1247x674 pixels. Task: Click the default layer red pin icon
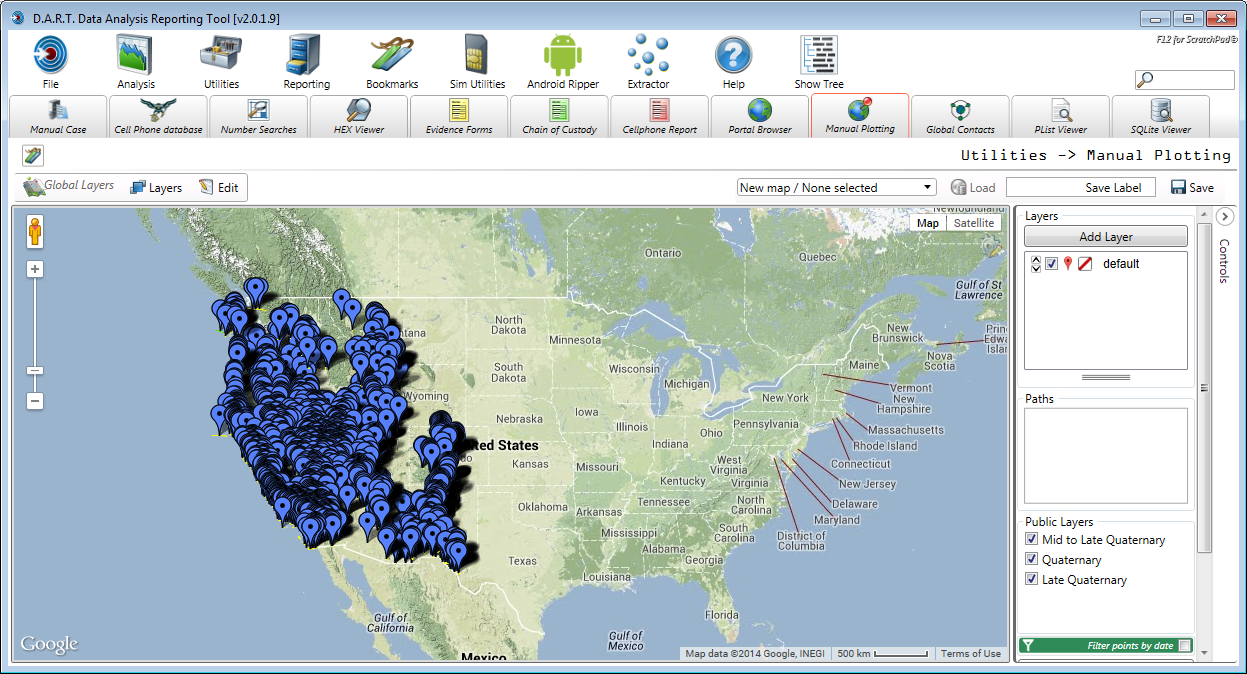pos(1068,264)
